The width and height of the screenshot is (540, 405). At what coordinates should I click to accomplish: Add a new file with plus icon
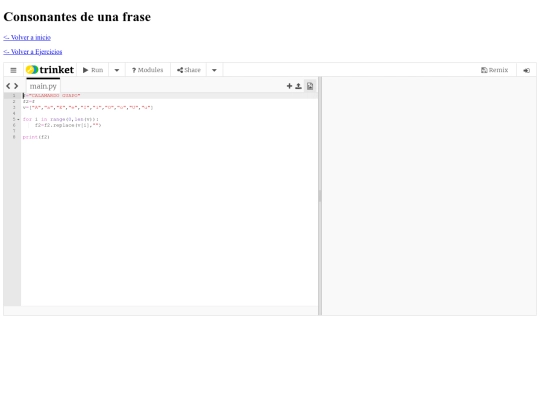point(289,86)
